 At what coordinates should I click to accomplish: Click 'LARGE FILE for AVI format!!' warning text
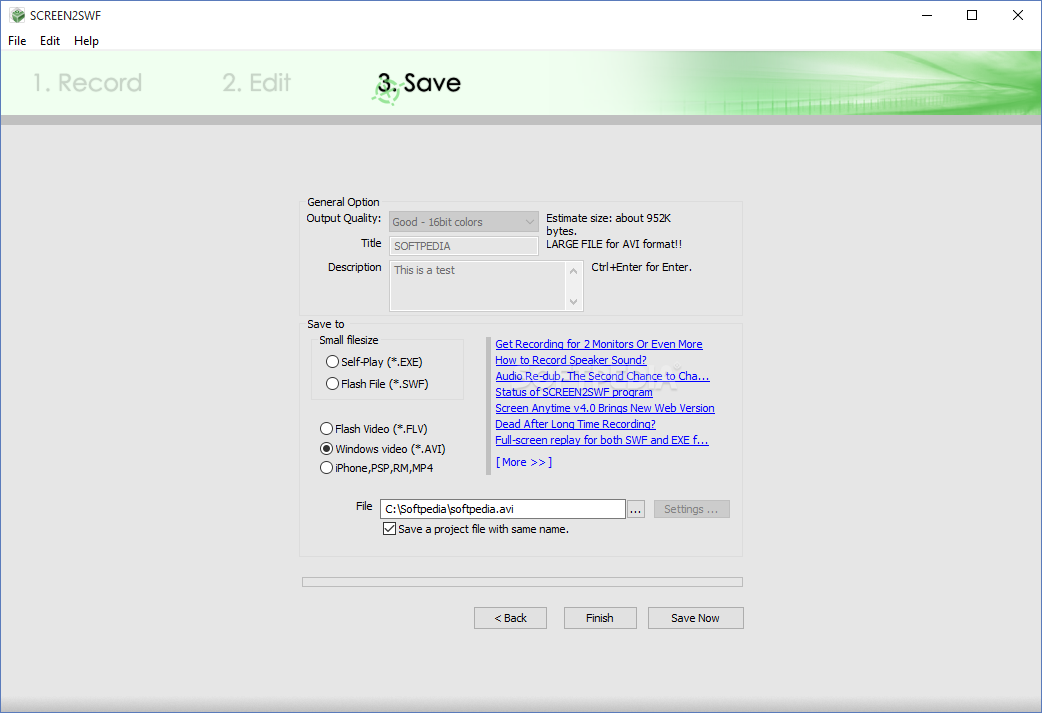coord(614,244)
